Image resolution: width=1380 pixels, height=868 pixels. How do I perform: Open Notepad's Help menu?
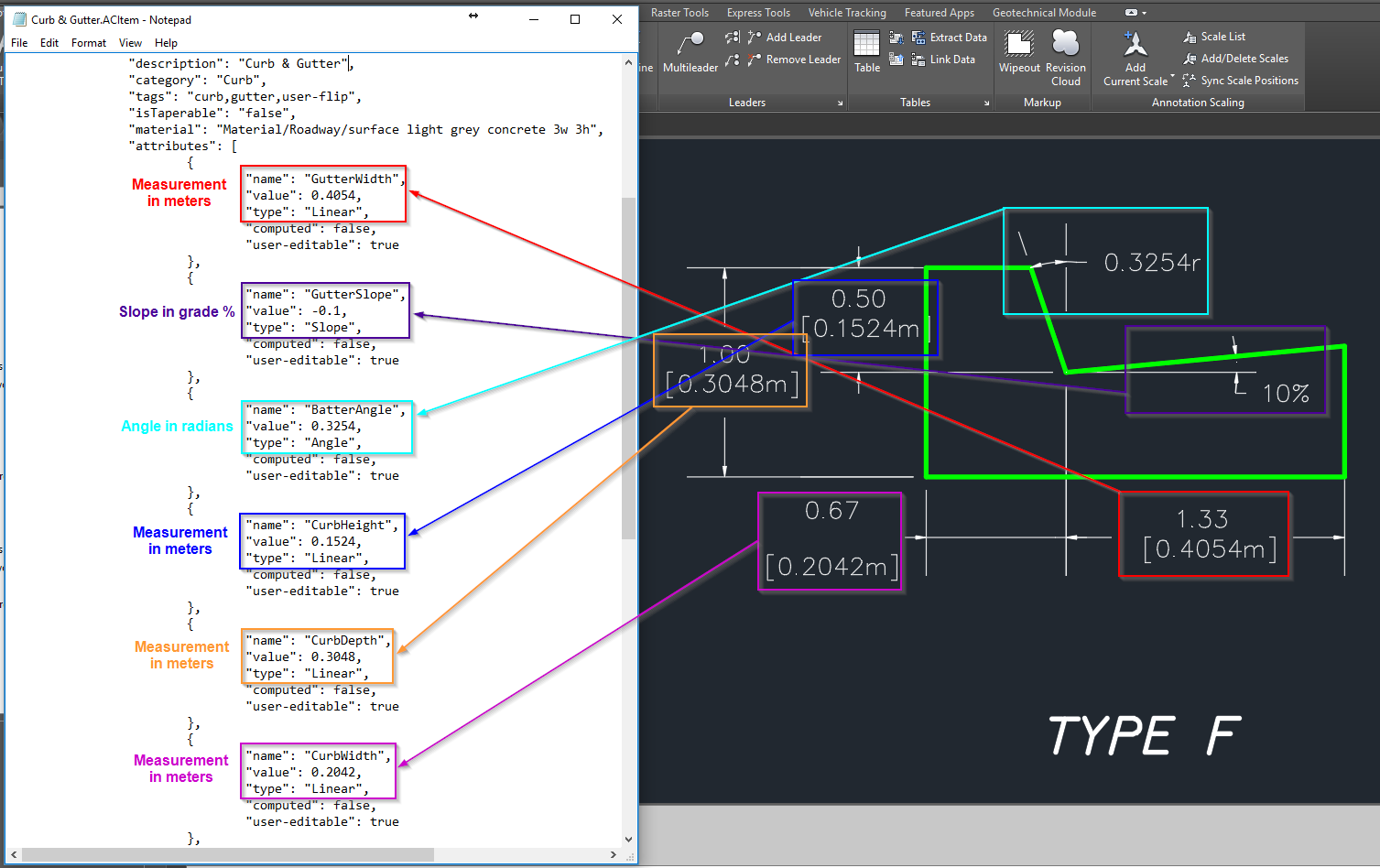pyautogui.click(x=167, y=42)
